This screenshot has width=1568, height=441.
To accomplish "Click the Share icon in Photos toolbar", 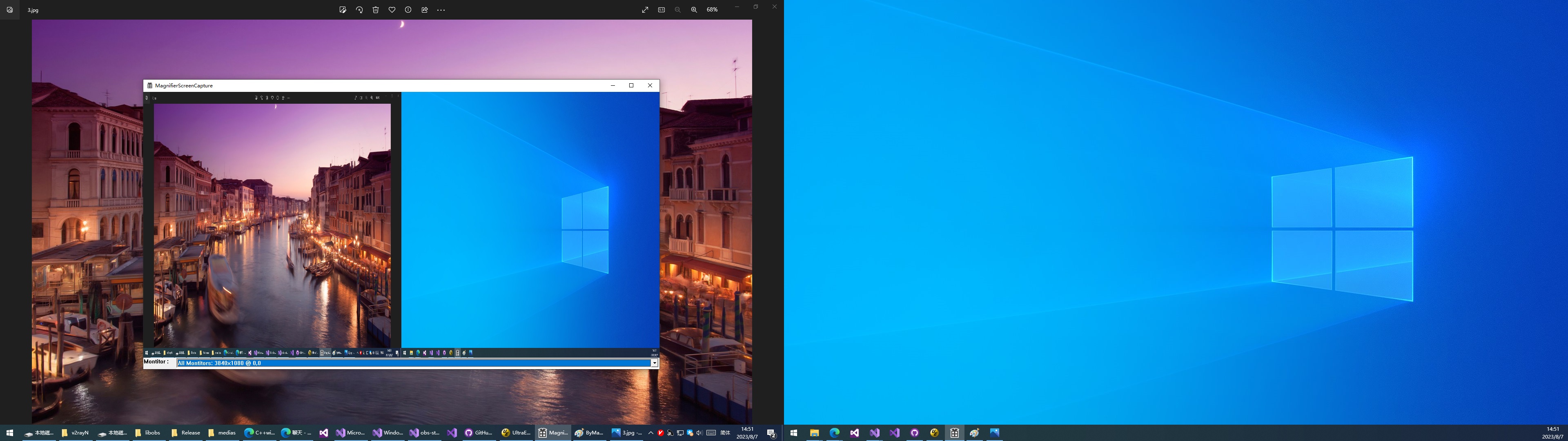I will click(x=424, y=10).
